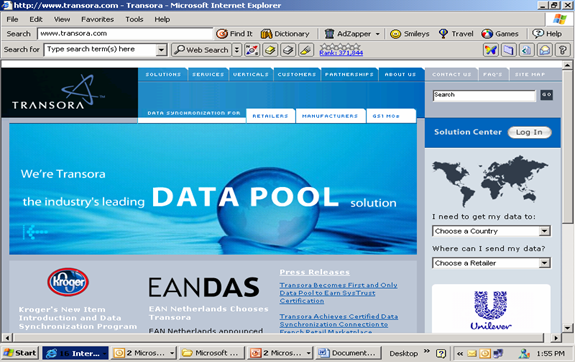
Task: Open Rank: 371,844 link
Action: tap(341, 53)
